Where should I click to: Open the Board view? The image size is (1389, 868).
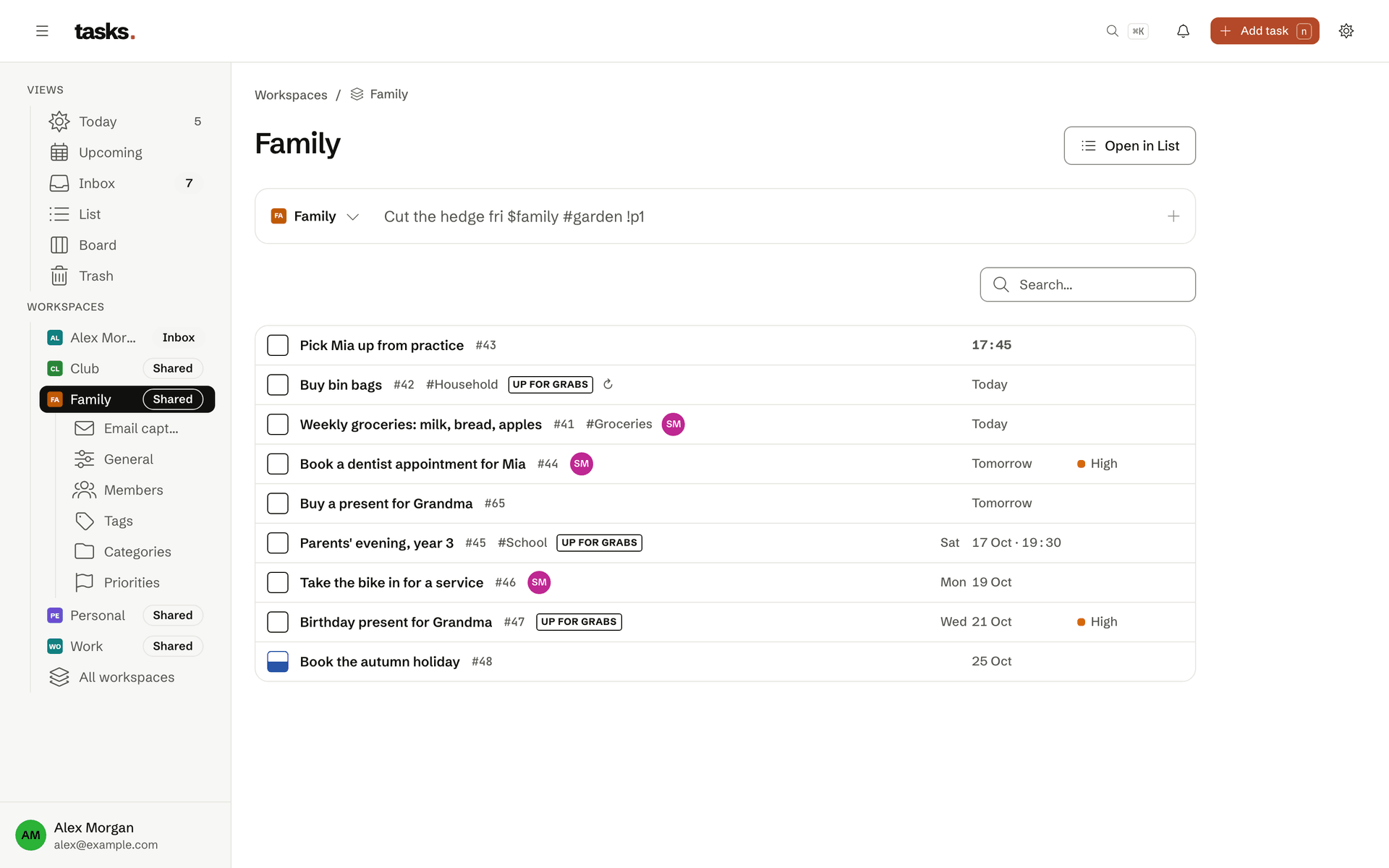point(126,245)
